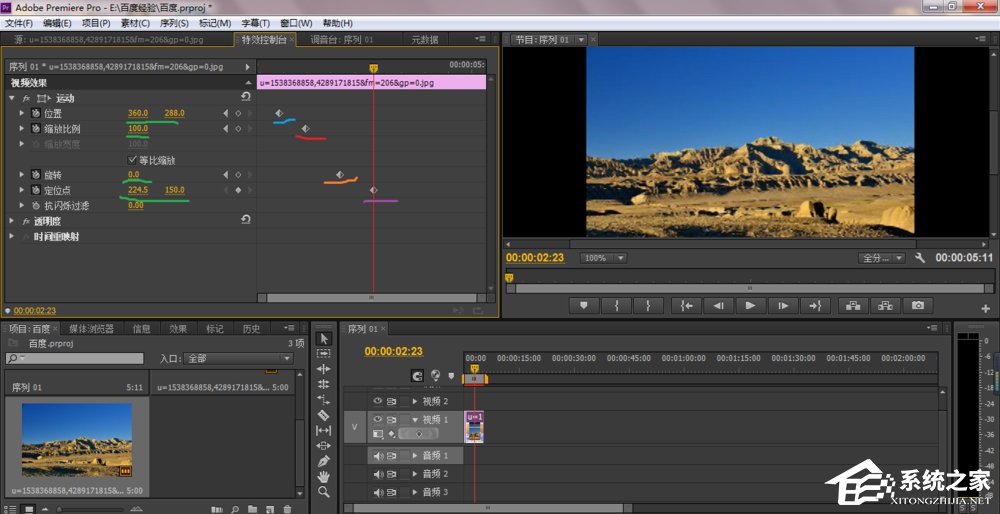1000x514 pixels.
Task: Hide the 视频 2 track with eye icon
Action: coord(378,401)
